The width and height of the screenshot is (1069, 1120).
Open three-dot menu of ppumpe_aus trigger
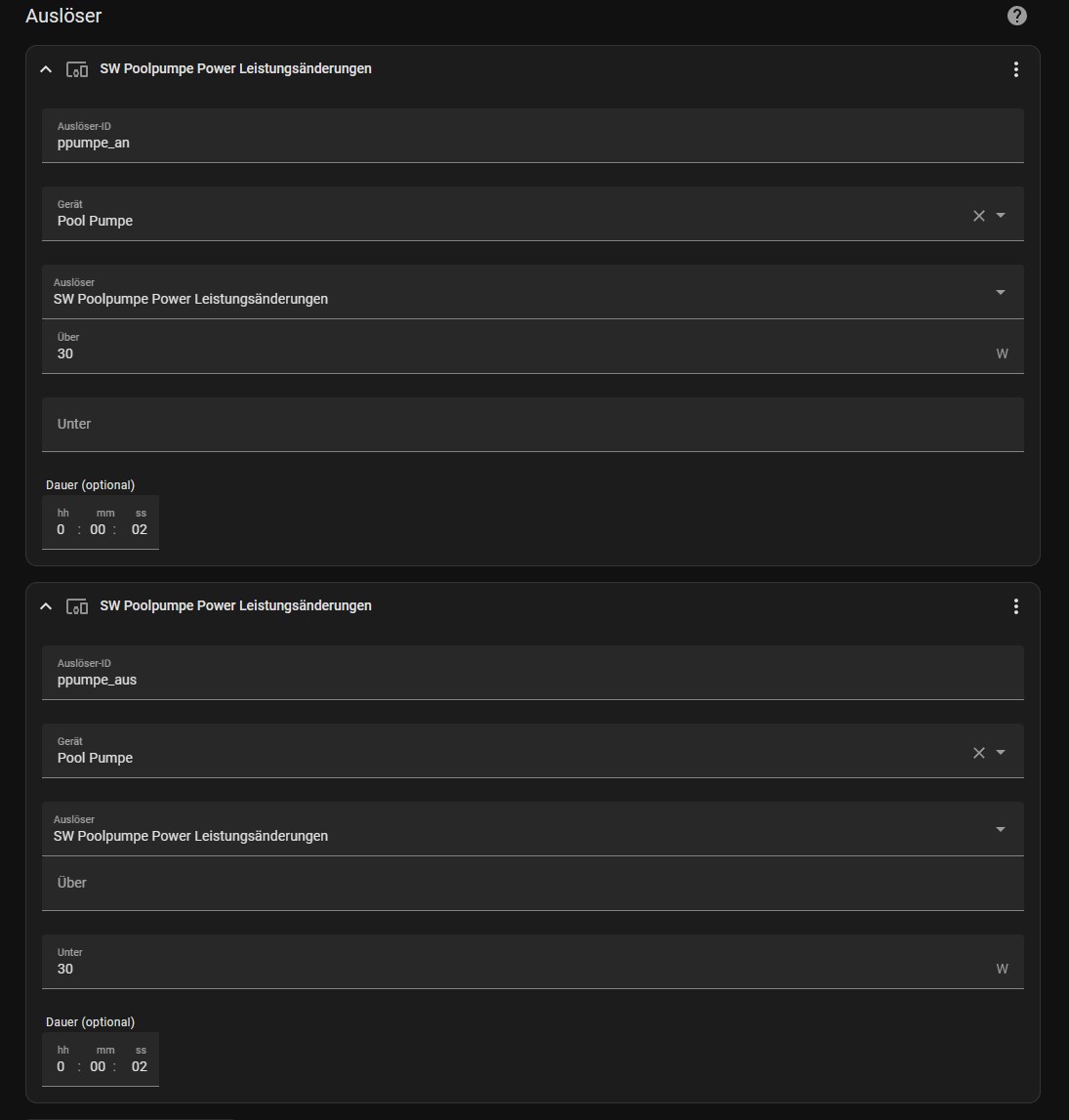tap(1015, 606)
